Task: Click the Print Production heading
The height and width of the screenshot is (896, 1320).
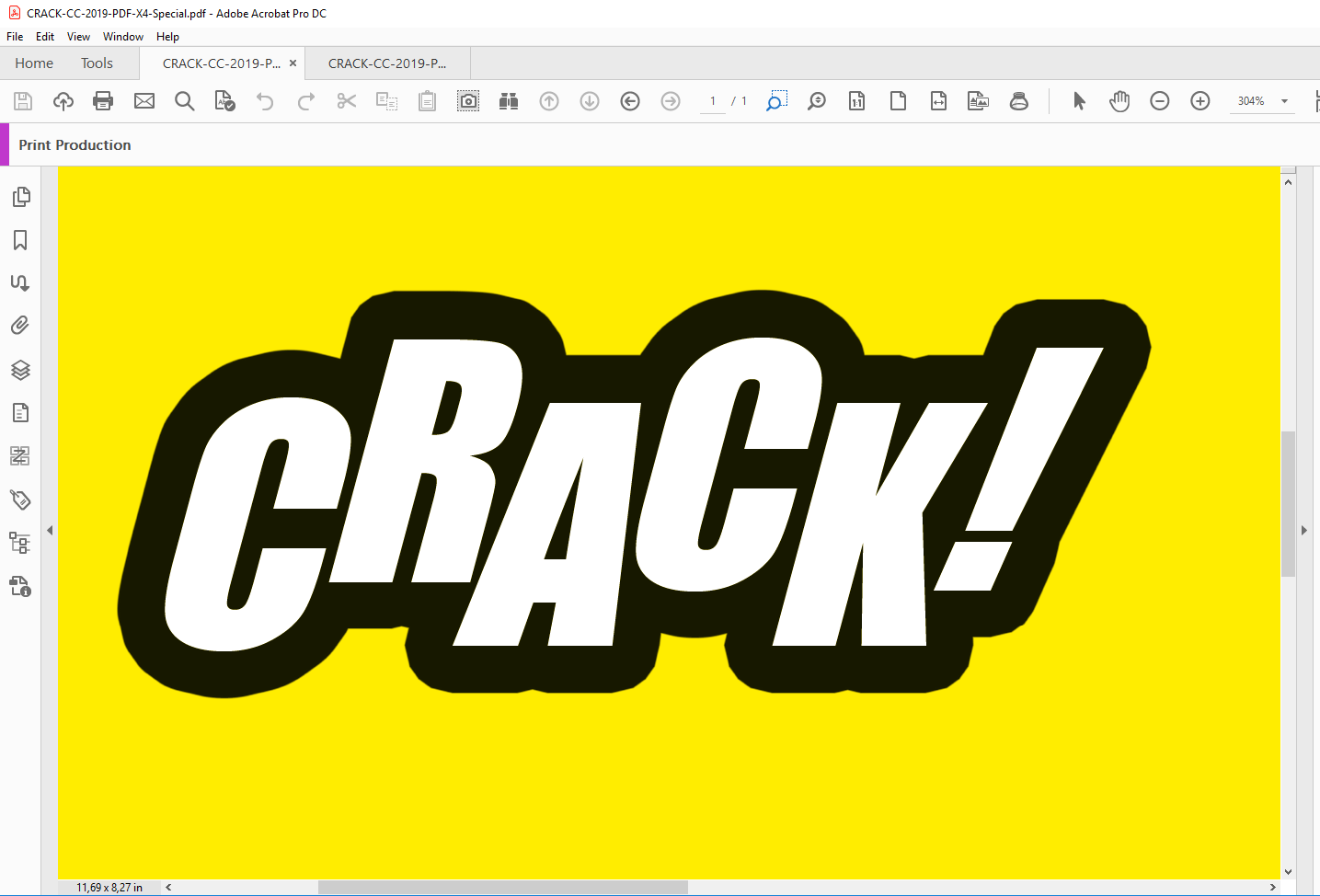Action: [x=75, y=145]
